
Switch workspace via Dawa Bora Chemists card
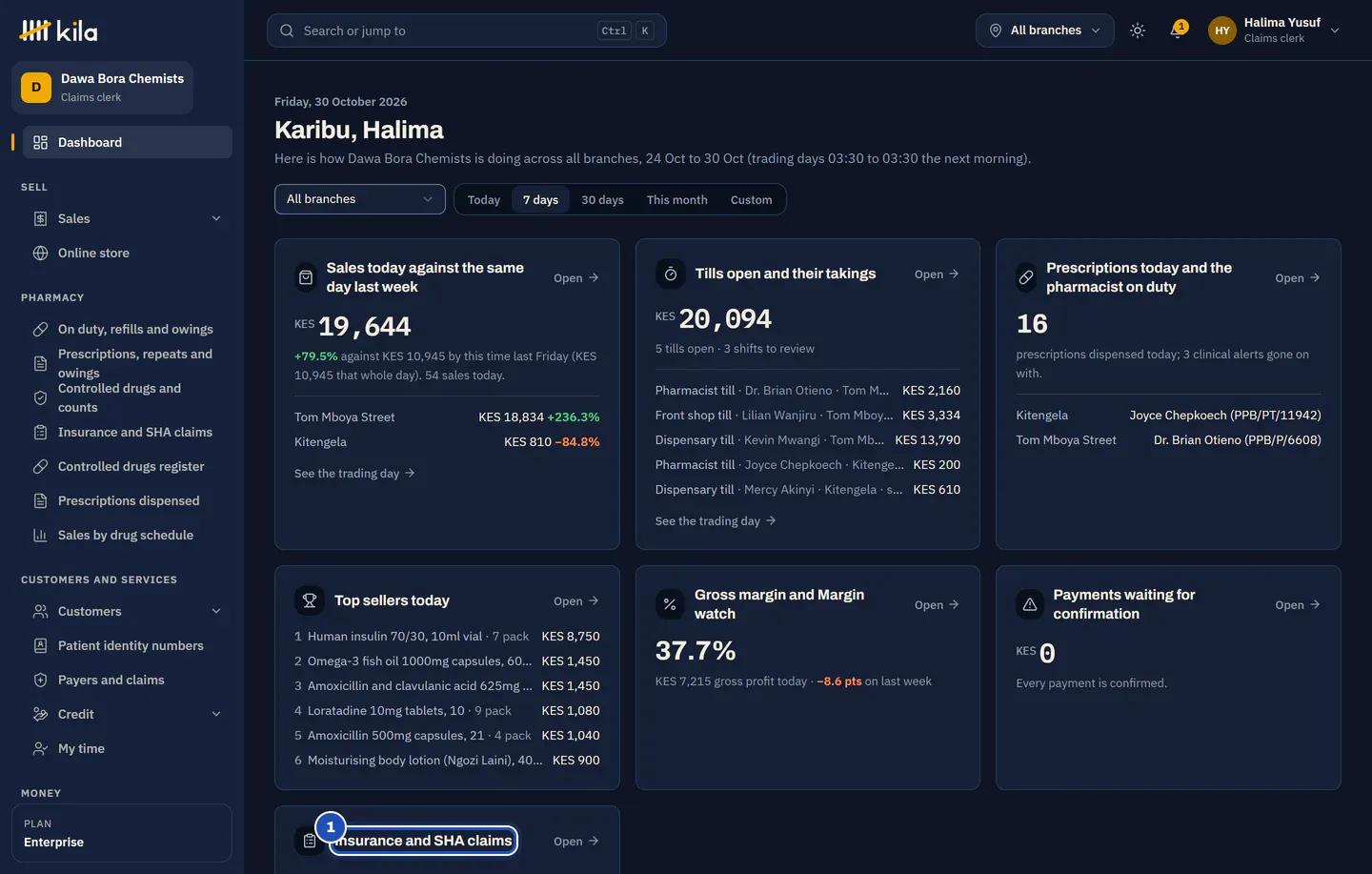pos(103,88)
